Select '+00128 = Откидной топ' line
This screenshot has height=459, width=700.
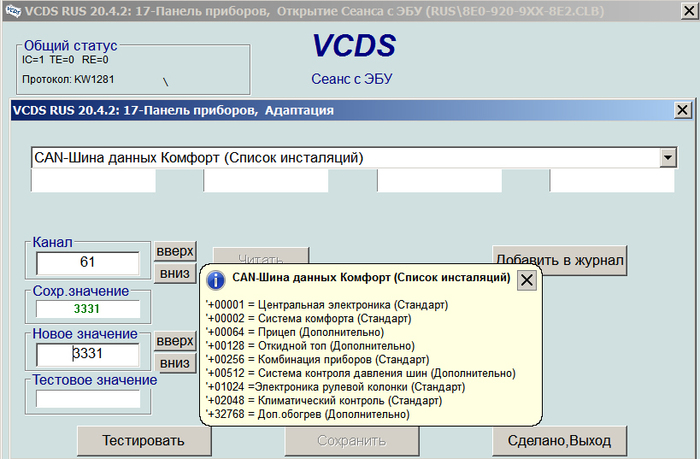[x=310, y=346]
